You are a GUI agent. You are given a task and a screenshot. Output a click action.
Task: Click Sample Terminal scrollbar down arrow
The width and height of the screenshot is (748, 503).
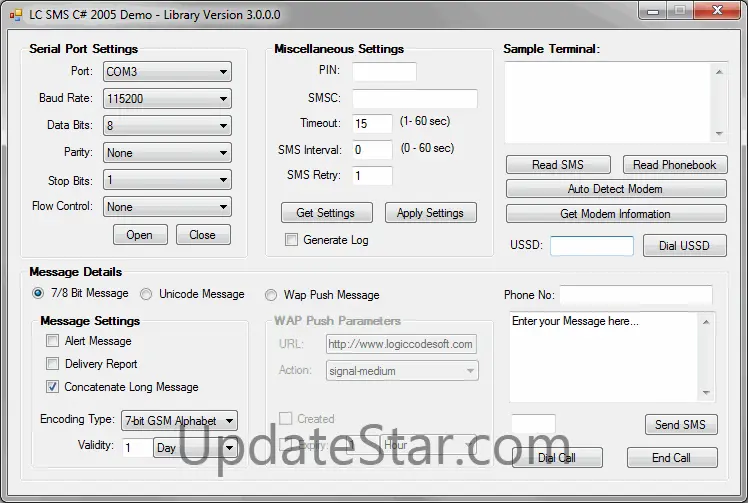[x=719, y=133]
